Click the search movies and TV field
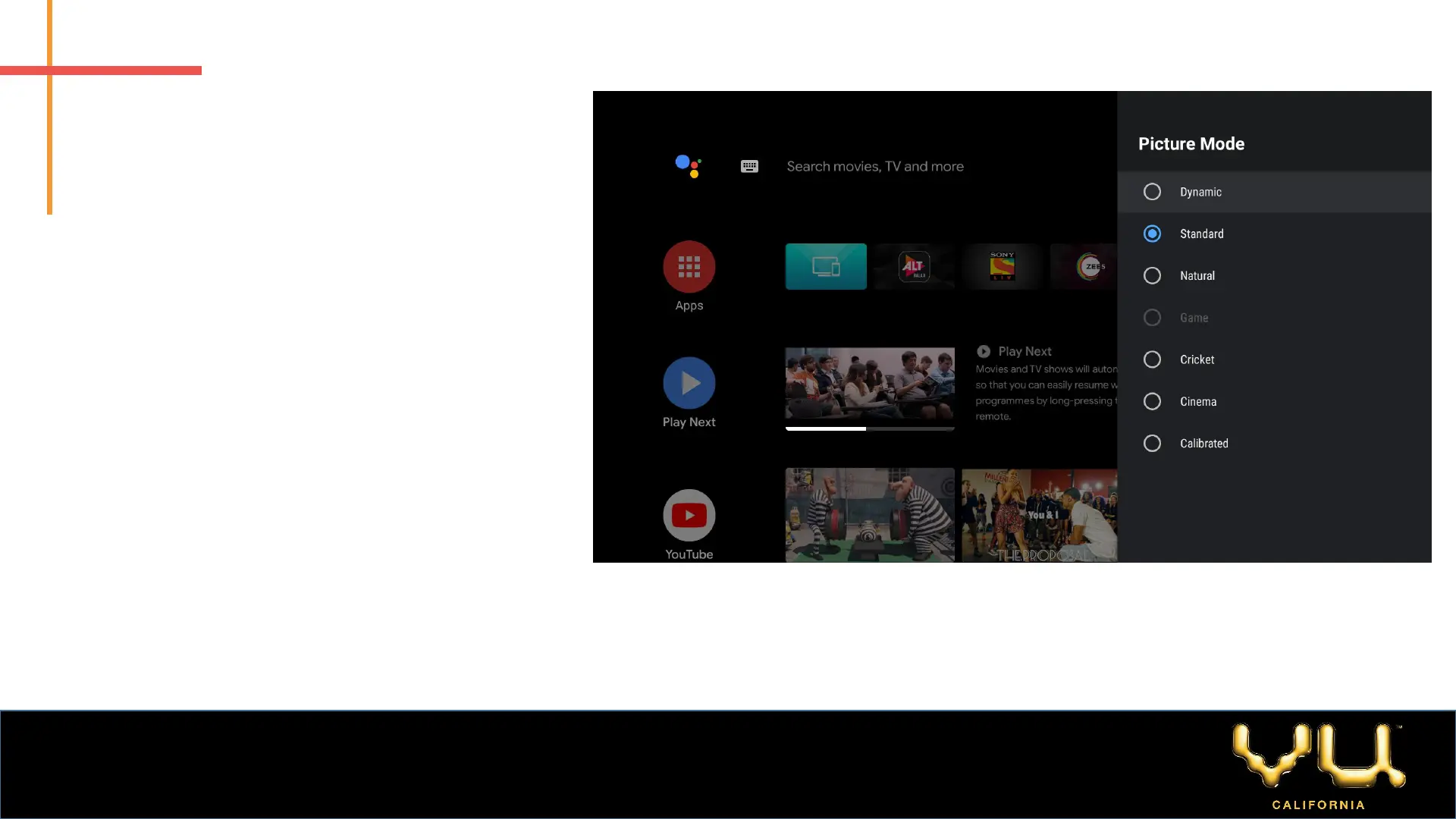Image resolution: width=1456 pixels, height=819 pixels. [x=874, y=166]
